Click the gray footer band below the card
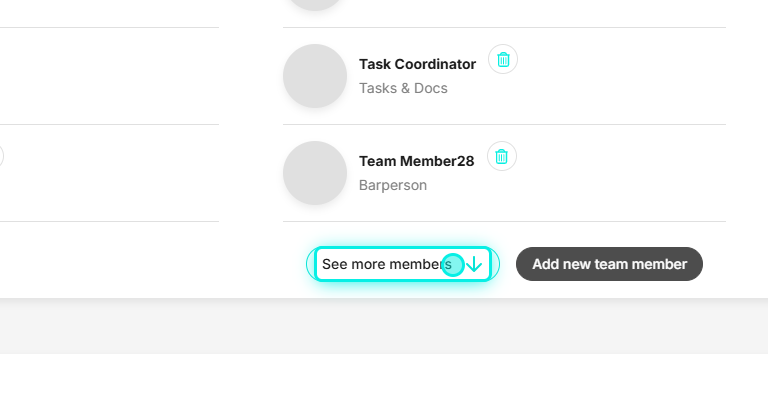The image size is (768, 396). tap(384, 326)
